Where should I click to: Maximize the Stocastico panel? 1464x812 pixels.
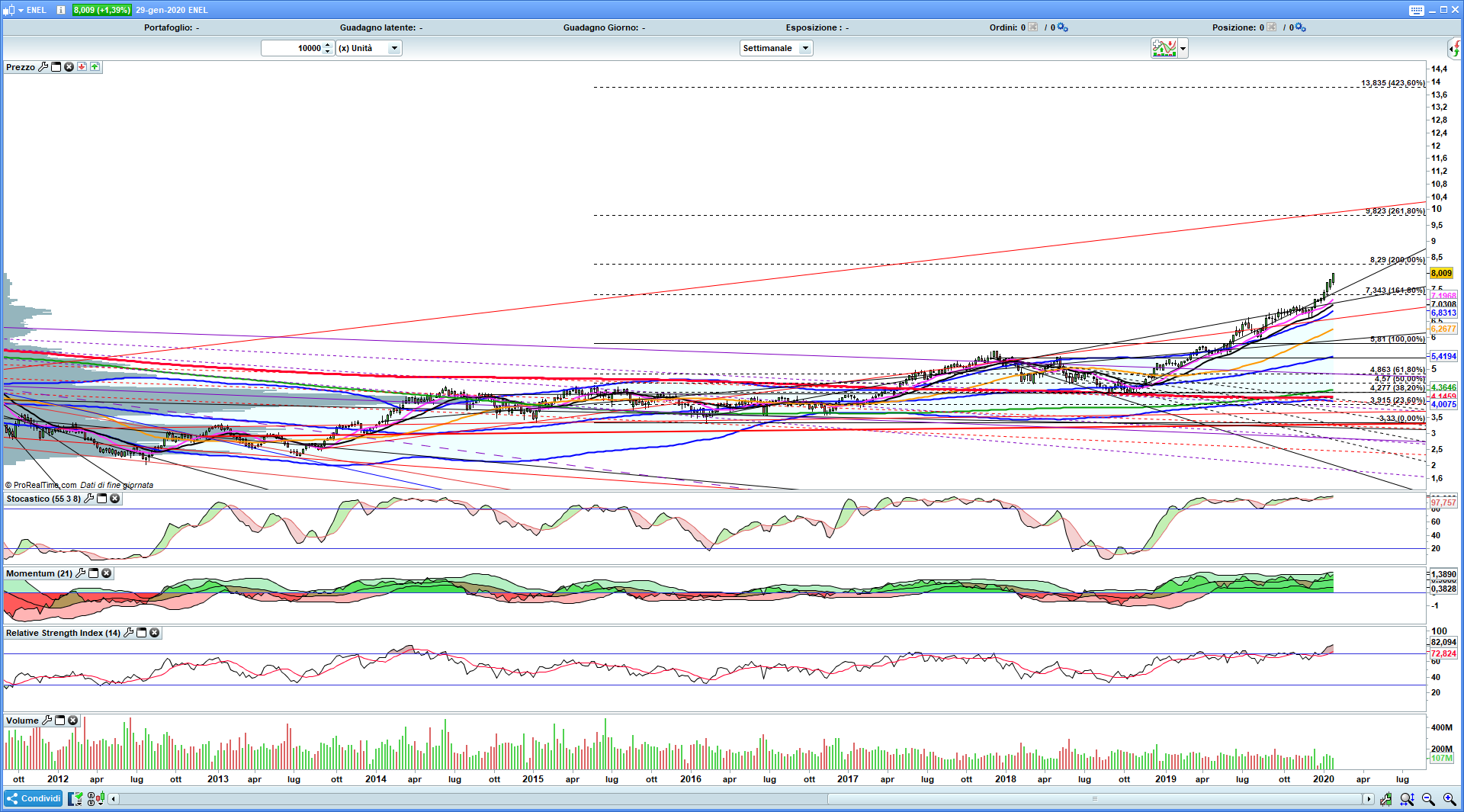point(101,499)
